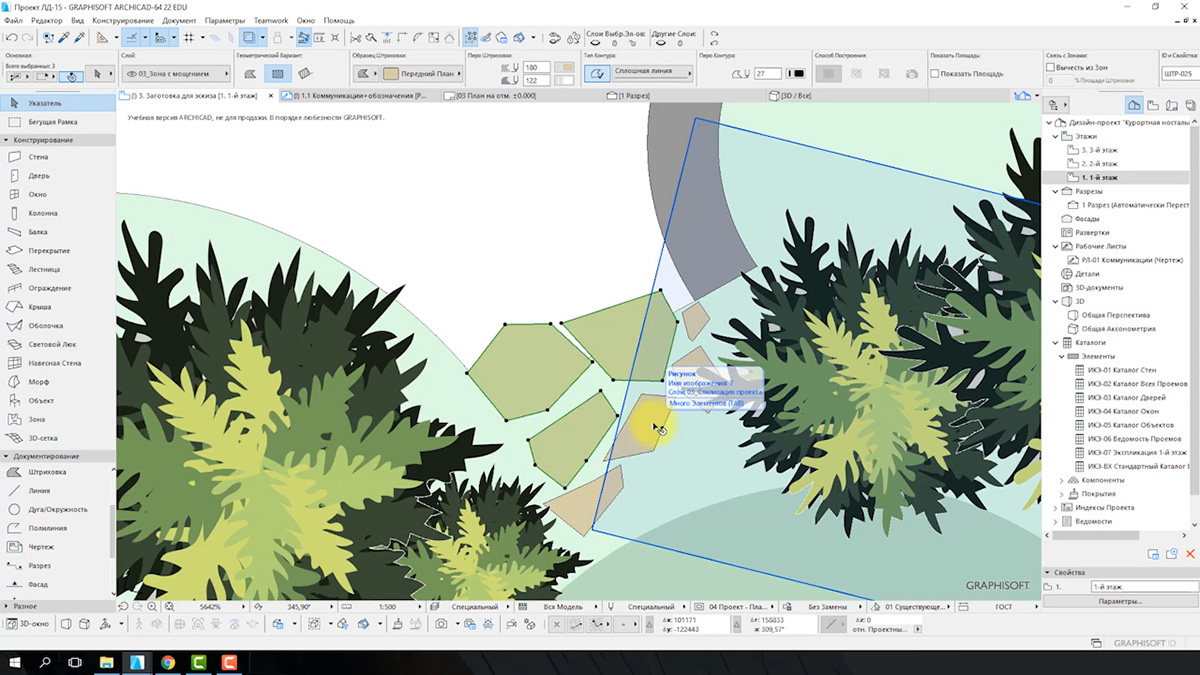Open the Сплошная линия line type dropdown
The height and width of the screenshot is (675, 1200).
tap(652, 74)
